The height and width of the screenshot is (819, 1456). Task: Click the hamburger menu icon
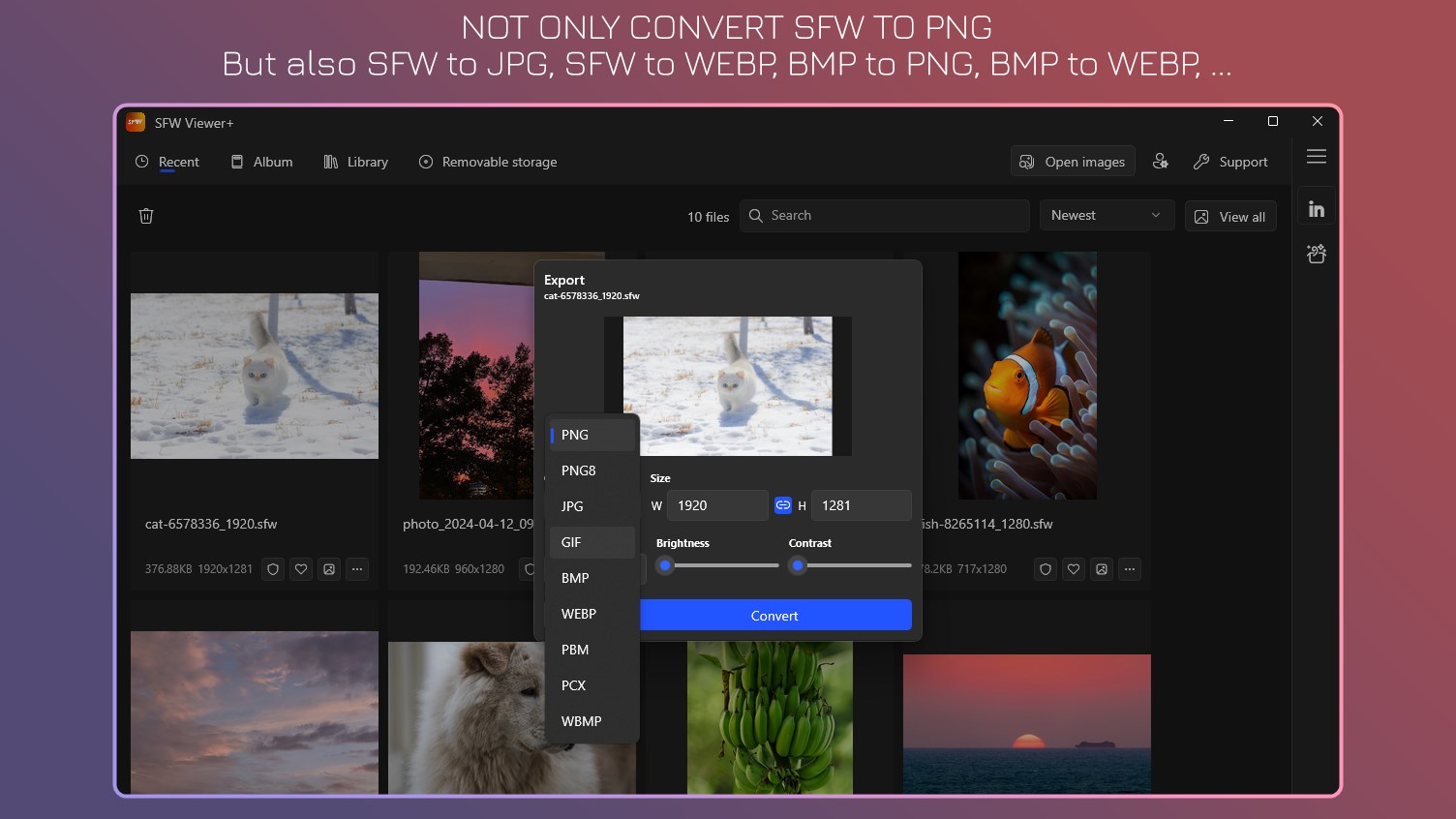[1317, 157]
